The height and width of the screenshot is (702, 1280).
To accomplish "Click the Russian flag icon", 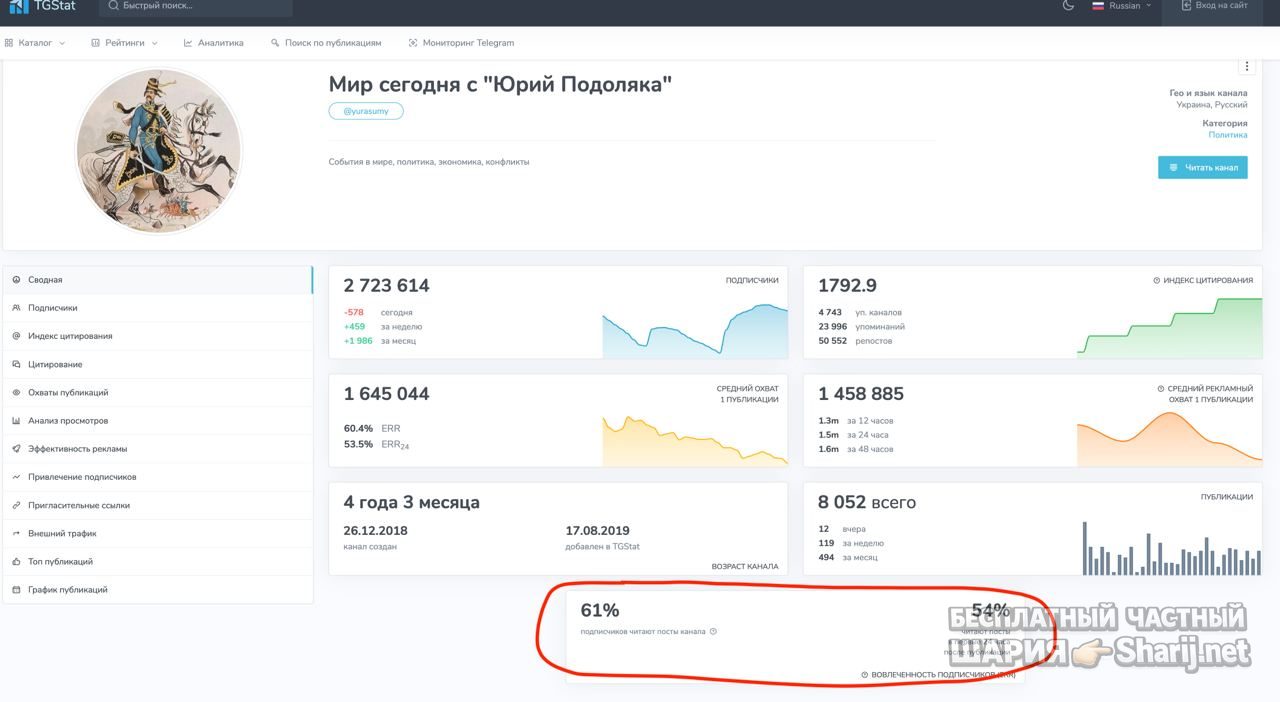I will pyautogui.click(x=1098, y=6).
